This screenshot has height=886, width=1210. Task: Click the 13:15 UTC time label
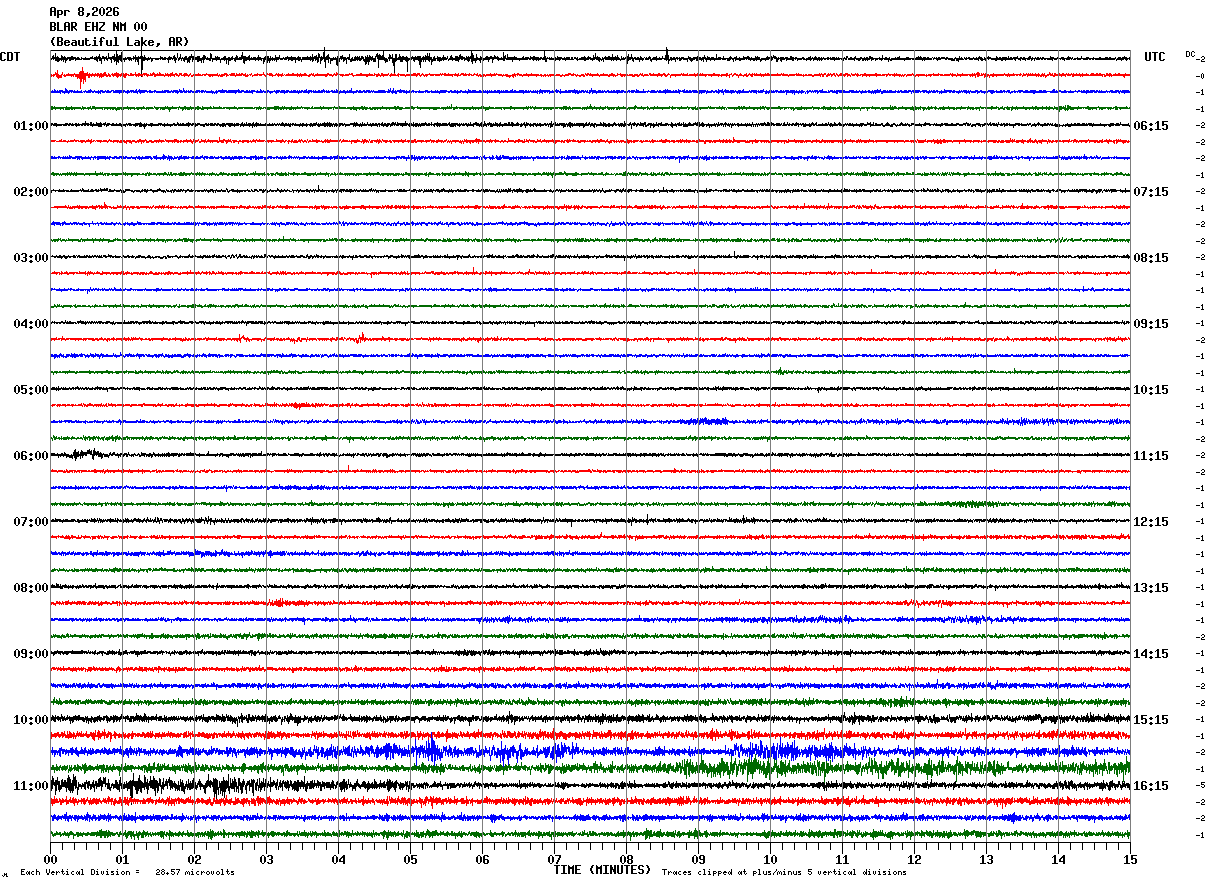[x=1151, y=588]
